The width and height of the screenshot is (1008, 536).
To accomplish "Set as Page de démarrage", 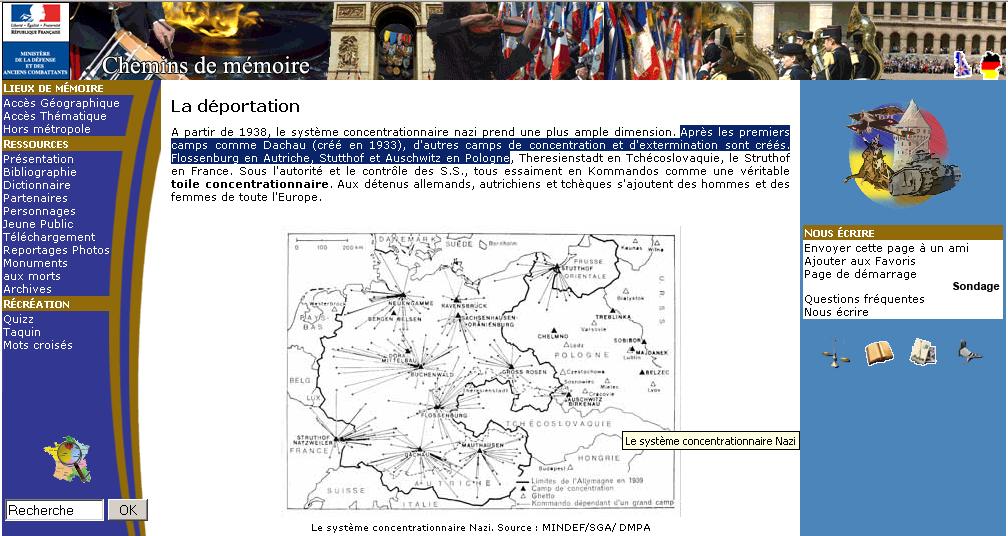I will point(860,274).
